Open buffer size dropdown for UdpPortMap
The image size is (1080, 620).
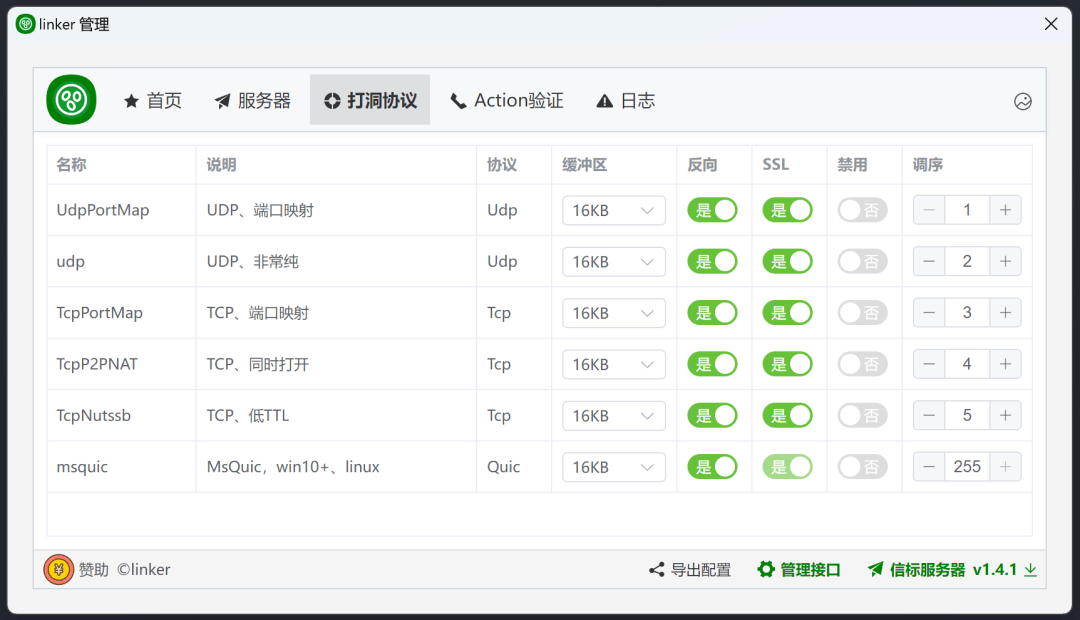pyautogui.click(x=614, y=210)
